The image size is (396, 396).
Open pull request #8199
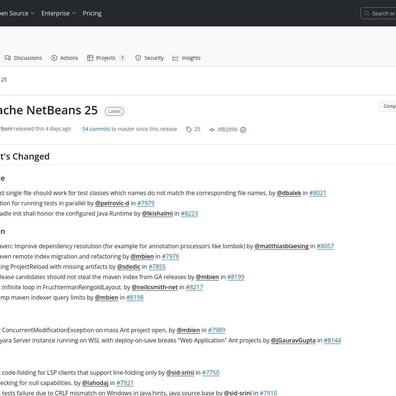(x=236, y=277)
